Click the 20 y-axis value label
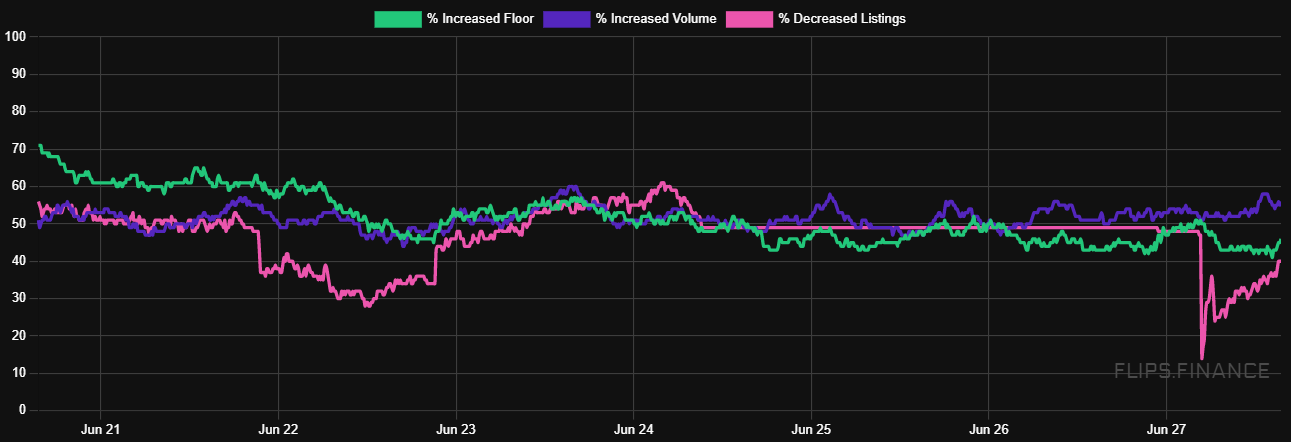The height and width of the screenshot is (442, 1291). click(18, 336)
